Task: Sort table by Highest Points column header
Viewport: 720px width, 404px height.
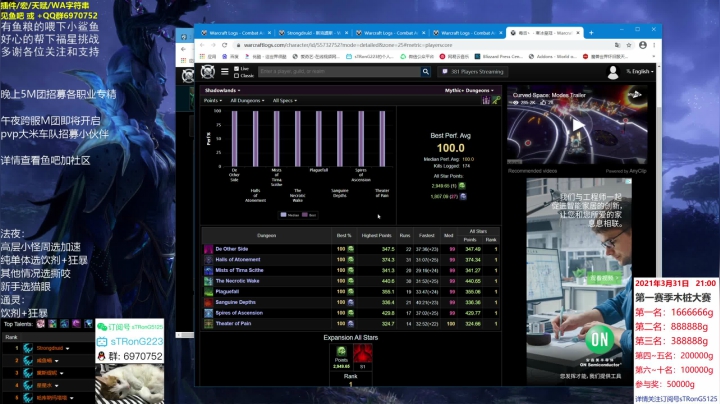Action: 377,236
